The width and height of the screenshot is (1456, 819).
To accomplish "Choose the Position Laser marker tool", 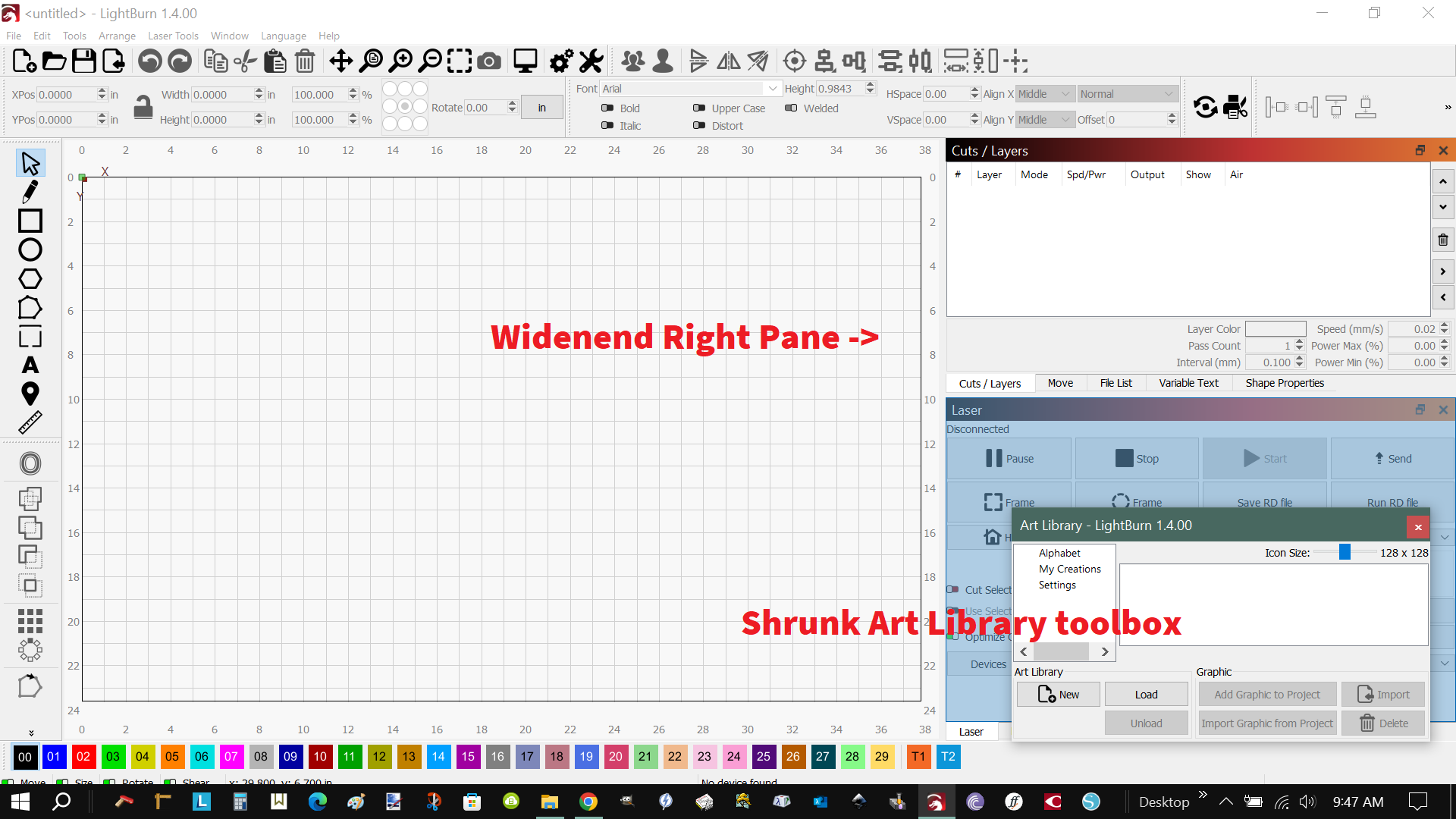I will click(x=30, y=394).
